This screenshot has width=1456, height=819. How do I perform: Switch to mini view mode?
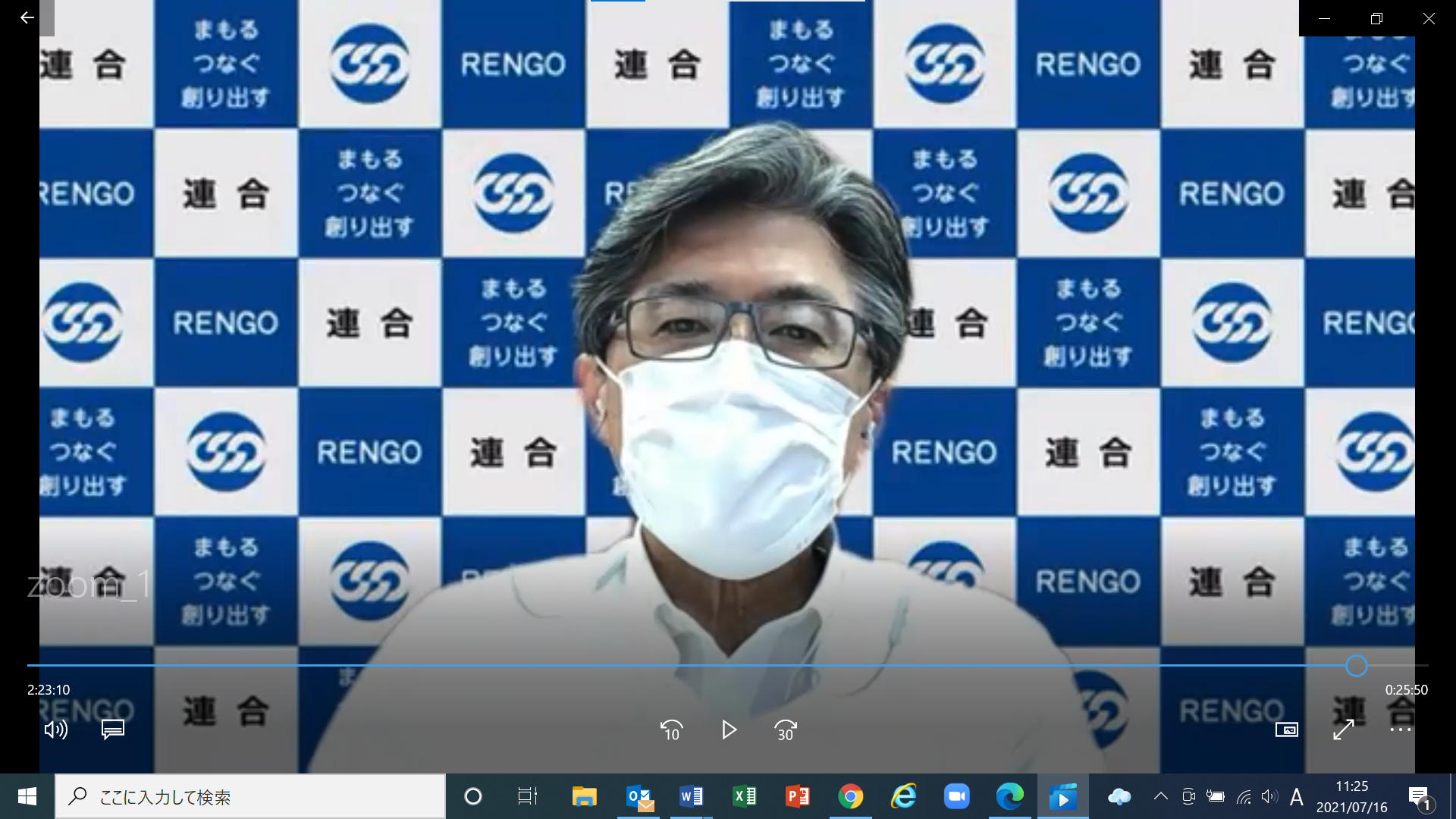[x=1287, y=730]
